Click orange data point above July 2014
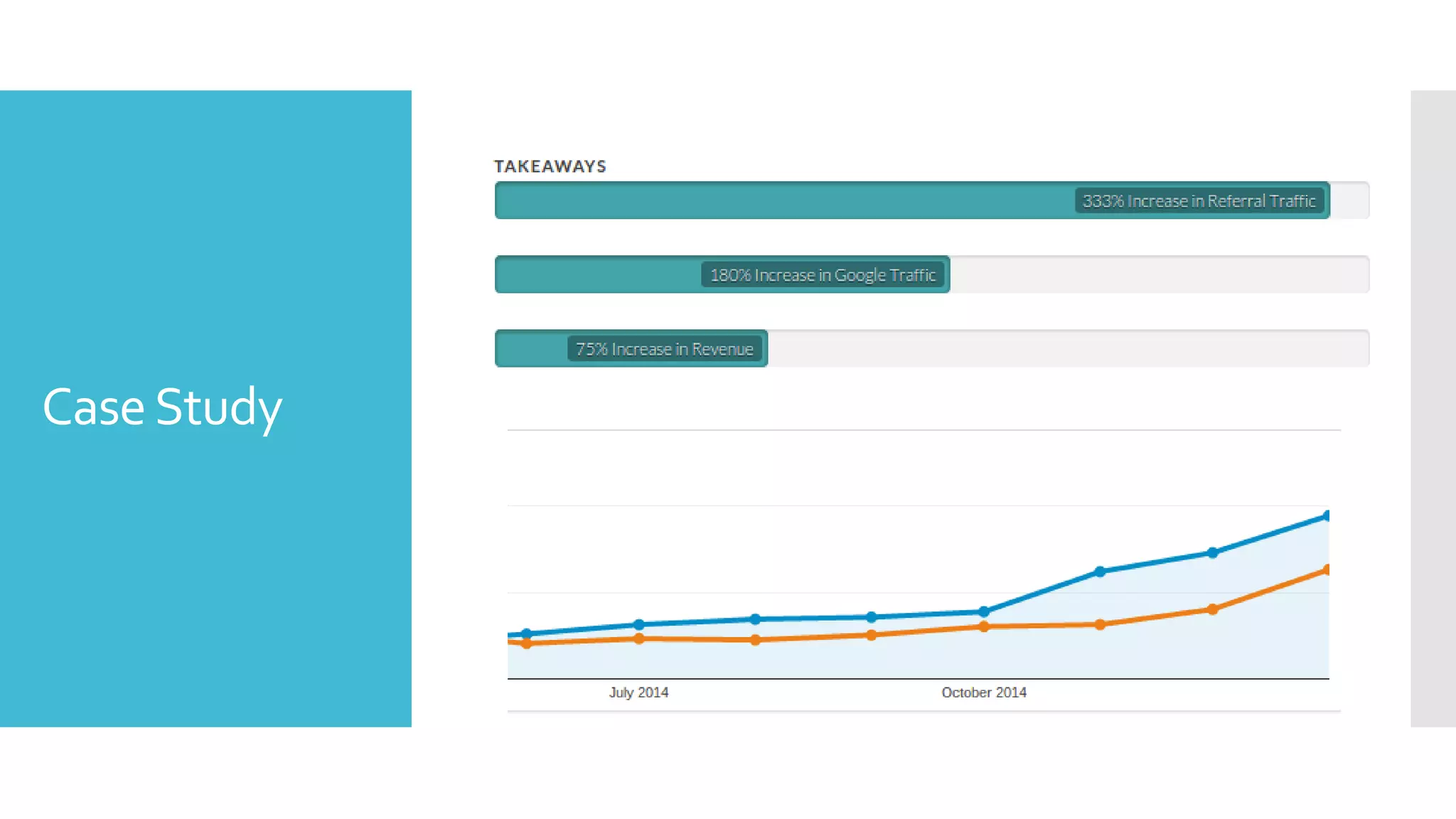Image resolution: width=1456 pixels, height=819 pixels. pos(638,638)
